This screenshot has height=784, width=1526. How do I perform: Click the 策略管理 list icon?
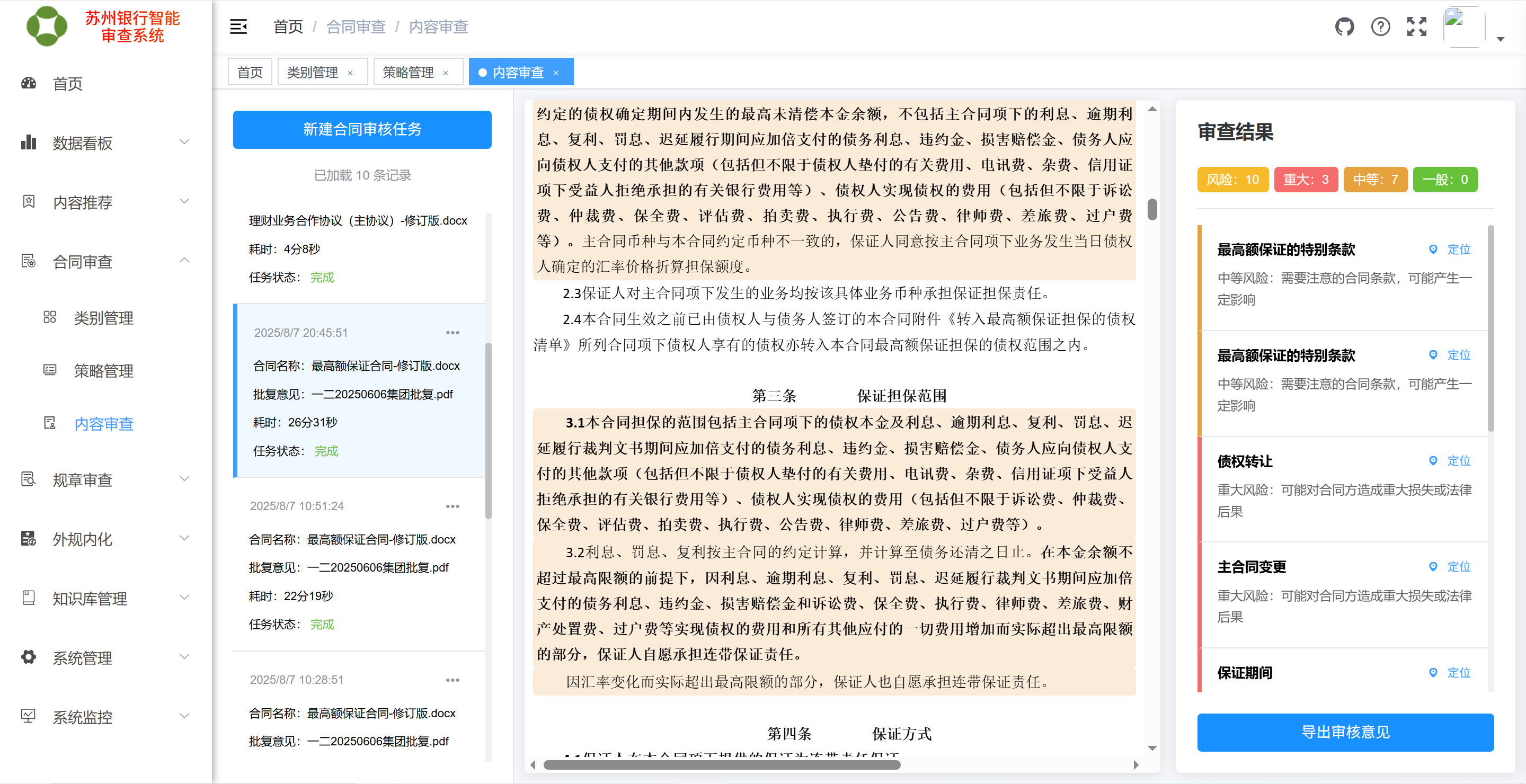coord(50,370)
